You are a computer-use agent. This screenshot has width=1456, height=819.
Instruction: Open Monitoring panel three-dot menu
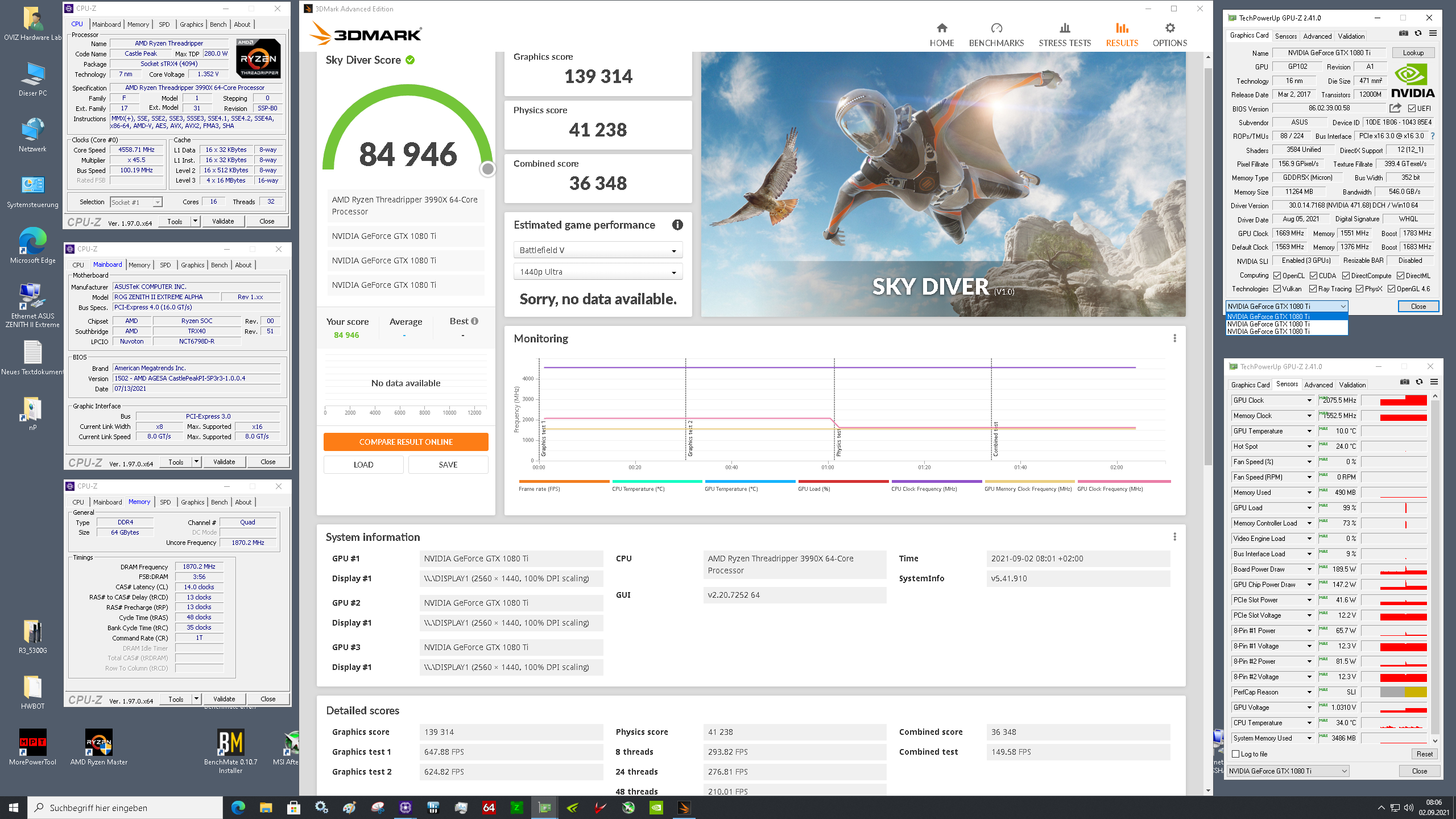[x=1174, y=338]
